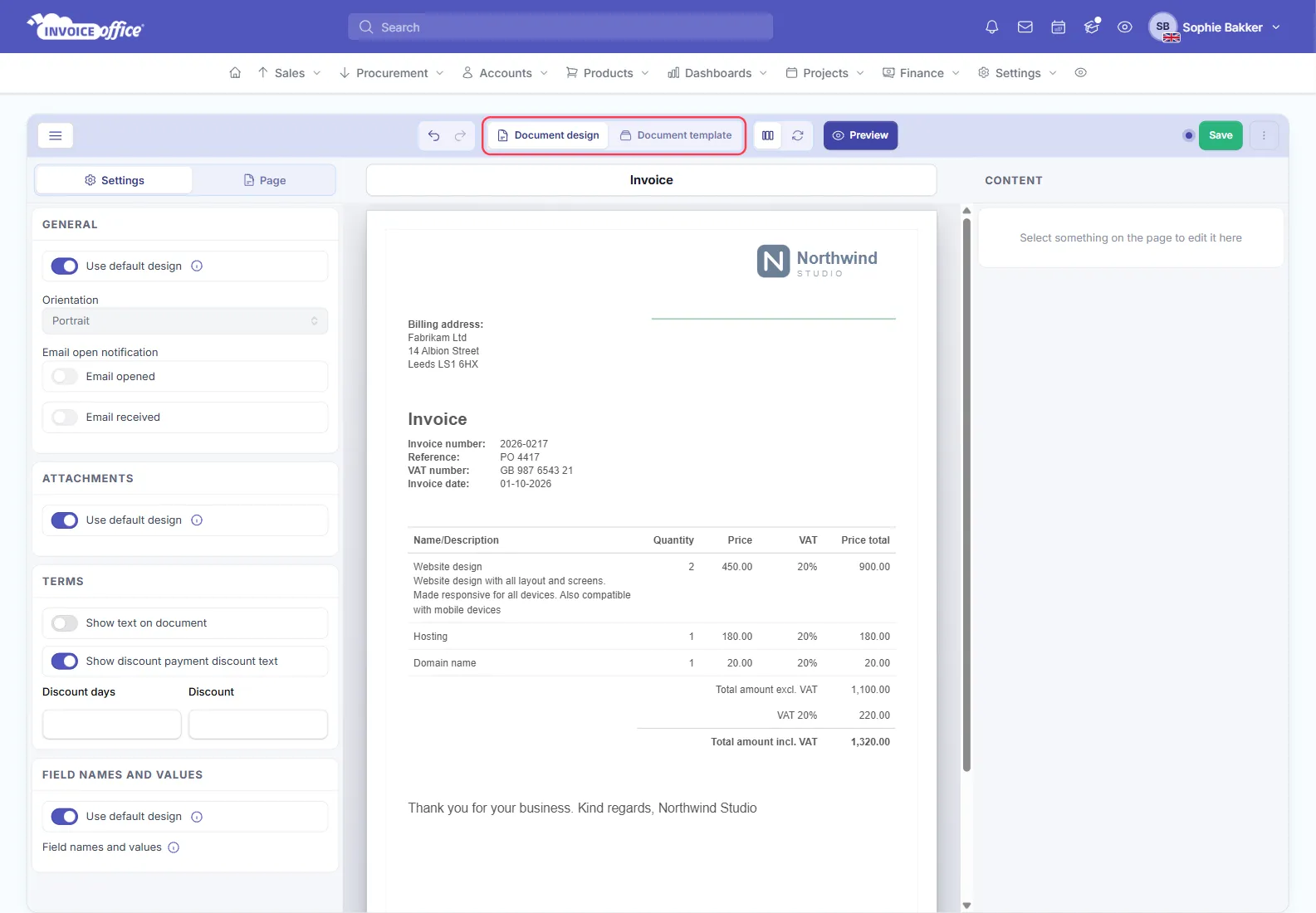Open the Sophie Bakker user dropdown
Viewport: 1316px width, 913px height.
tap(1230, 27)
